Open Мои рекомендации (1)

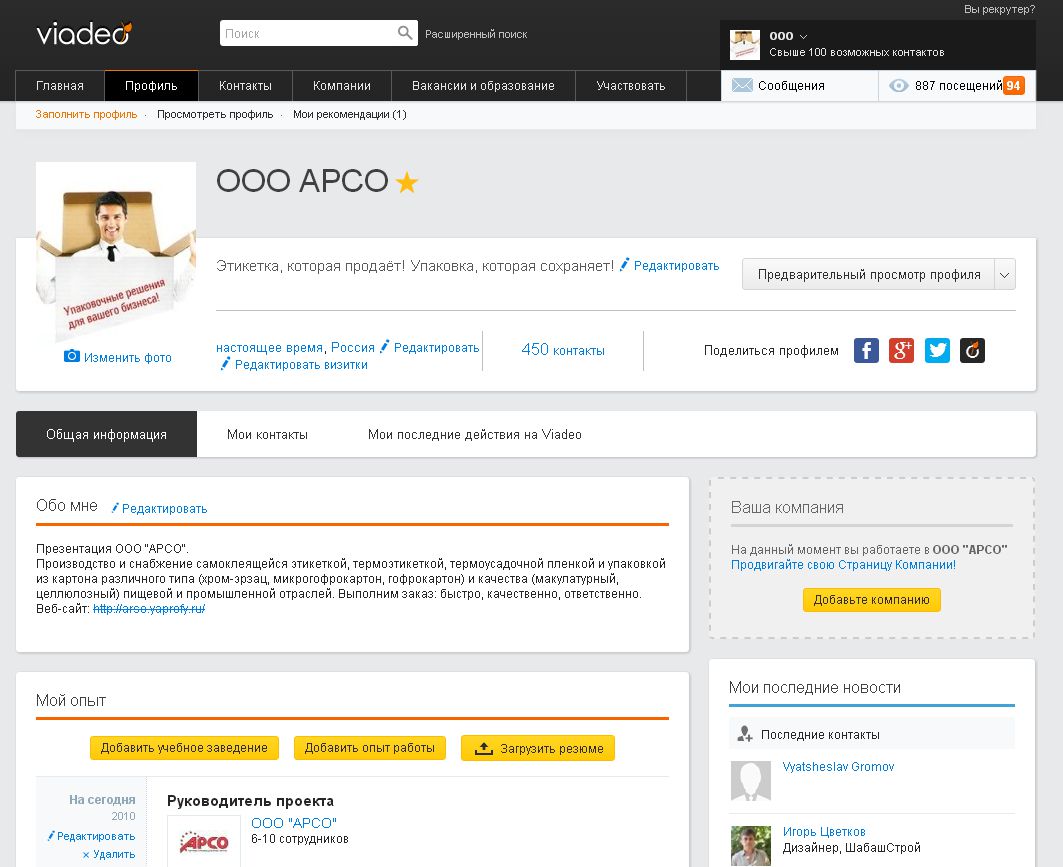(x=350, y=115)
